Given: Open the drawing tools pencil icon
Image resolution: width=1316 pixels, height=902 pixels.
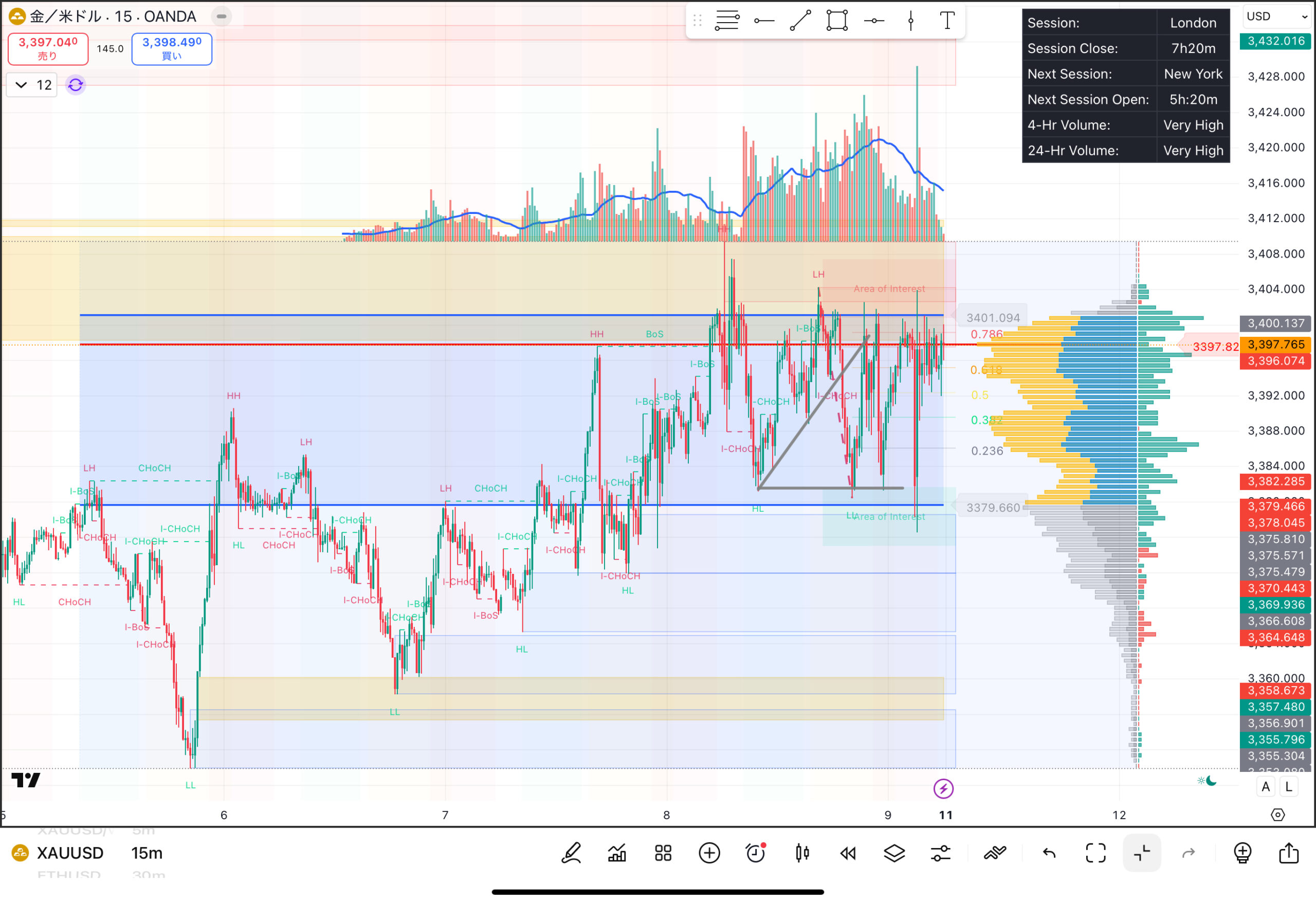Looking at the screenshot, I should [x=571, y=853].
